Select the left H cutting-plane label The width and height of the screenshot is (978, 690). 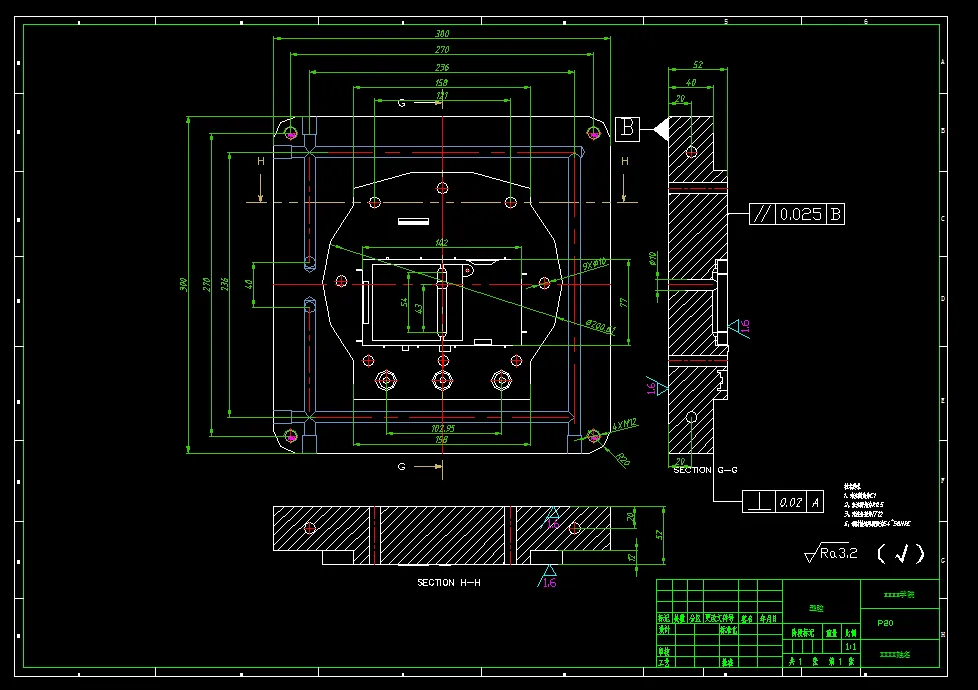pyautogui.click(x=261, y=162)
